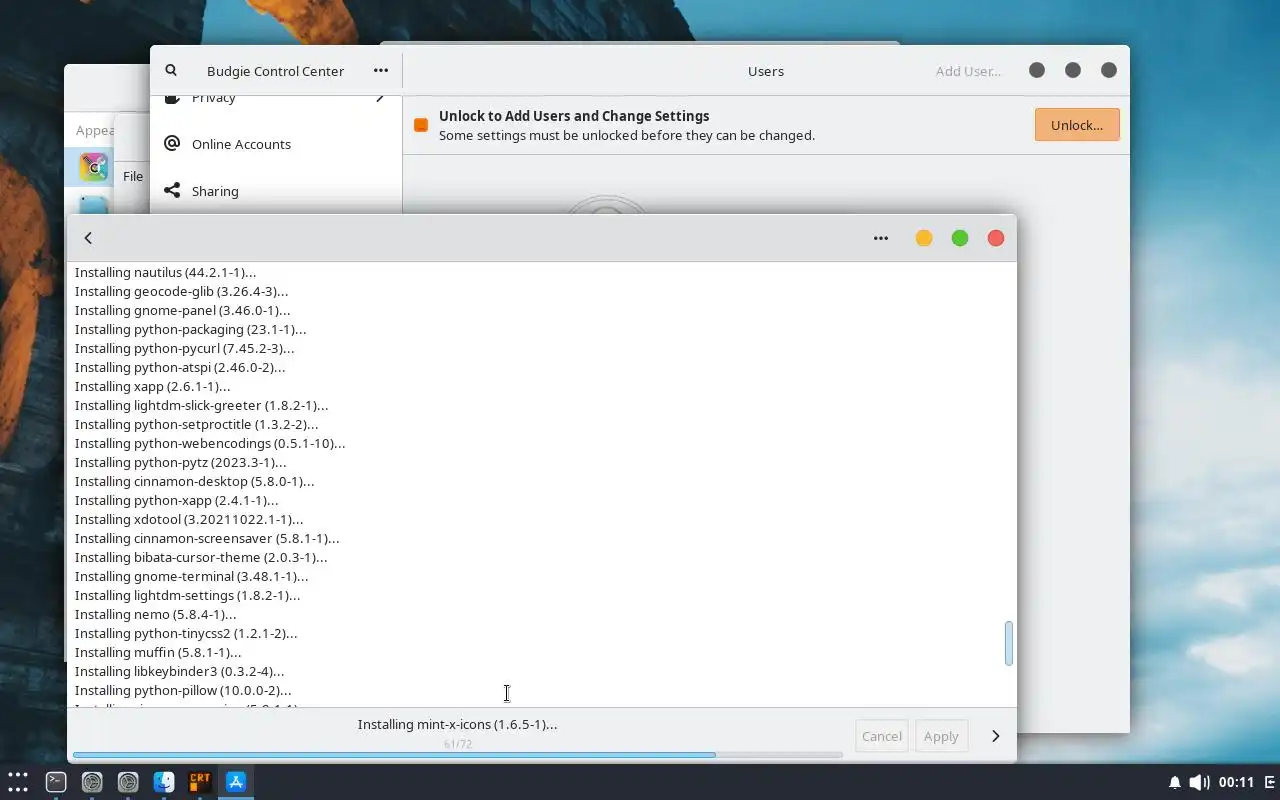This screenshot has width=1280, height=800.
Task: Select 'Installing libkeybinder3 (0.3.2-4)...' line
Action: 179,671
